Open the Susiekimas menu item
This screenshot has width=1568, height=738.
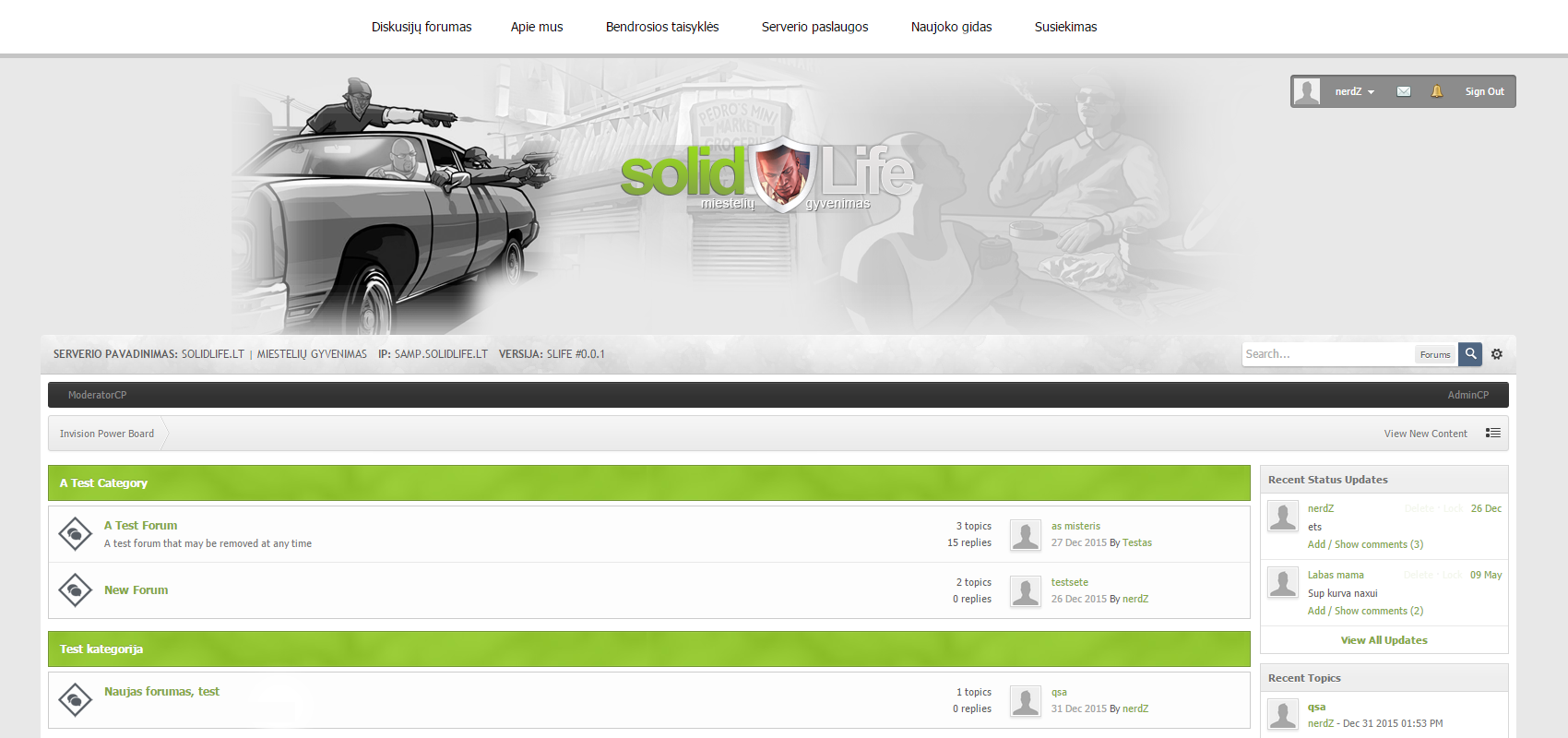click(1065, 27)
